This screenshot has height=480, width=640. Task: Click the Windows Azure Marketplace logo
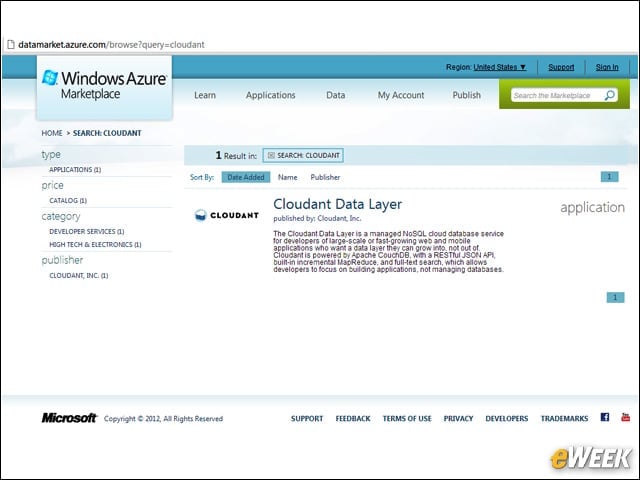pyautogui.click(x=104, y=85)
